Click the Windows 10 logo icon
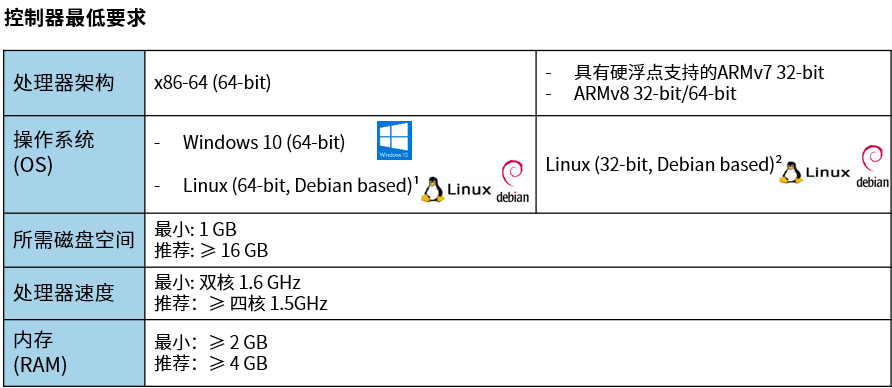892x388 pixels. 394,140
